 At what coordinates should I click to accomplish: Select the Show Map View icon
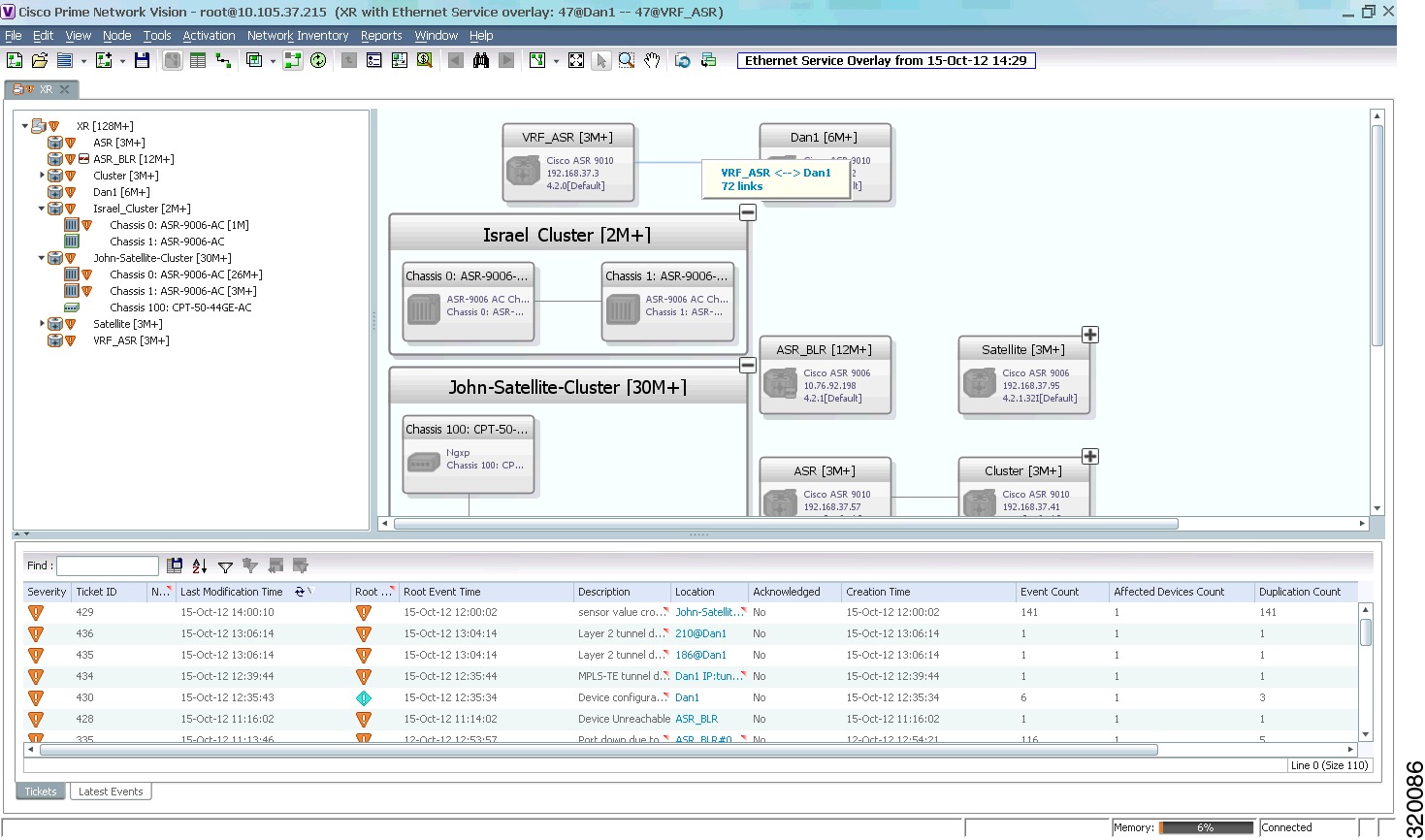point(173,60)
